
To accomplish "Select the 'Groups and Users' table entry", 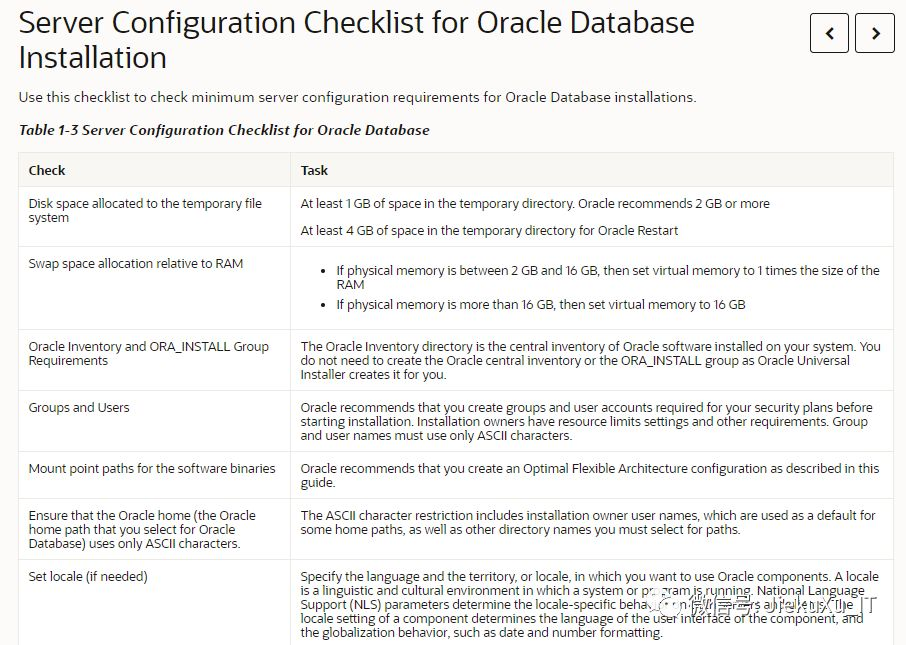I will pyautogui.click(x=81, y=407).
